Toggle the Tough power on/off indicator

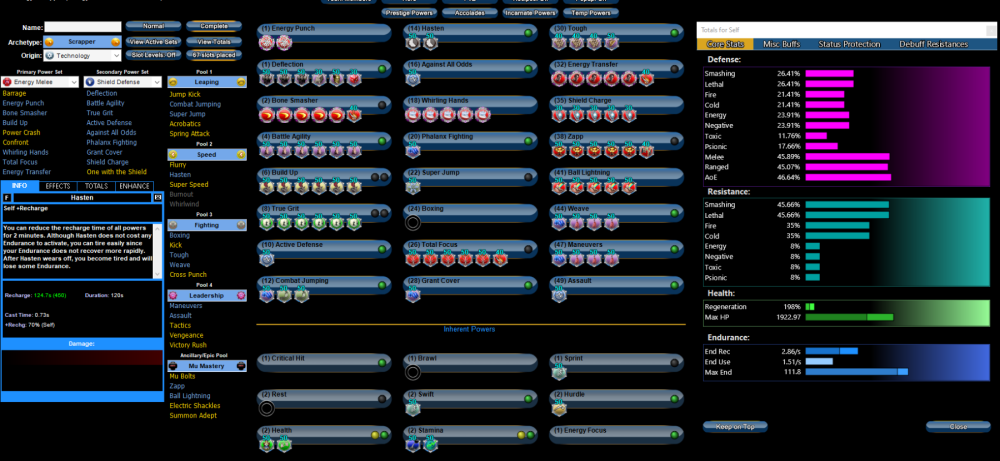[674, 33]
